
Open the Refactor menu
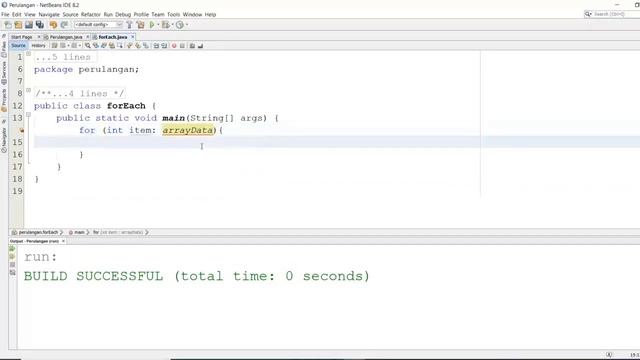pos(91,14)
